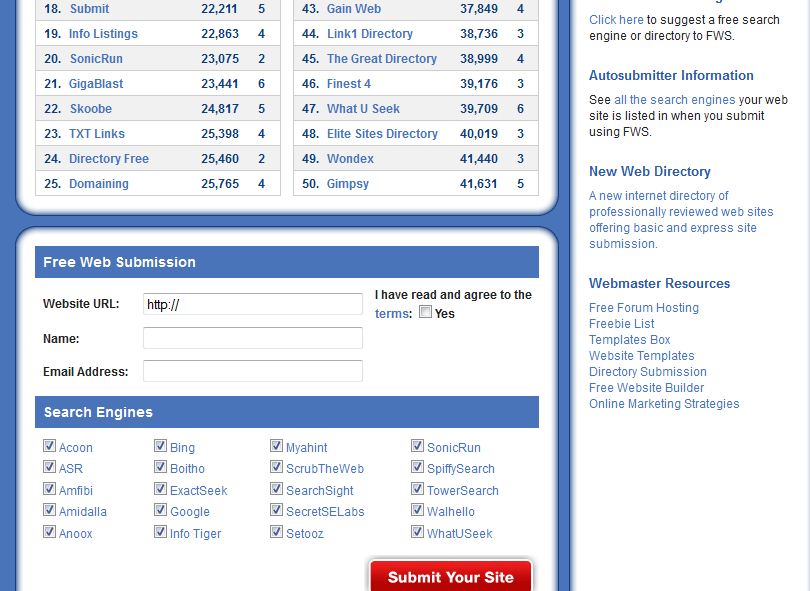Click the TXT Links entry
This screenshot has height=591, width=810.
click(97, 134)
